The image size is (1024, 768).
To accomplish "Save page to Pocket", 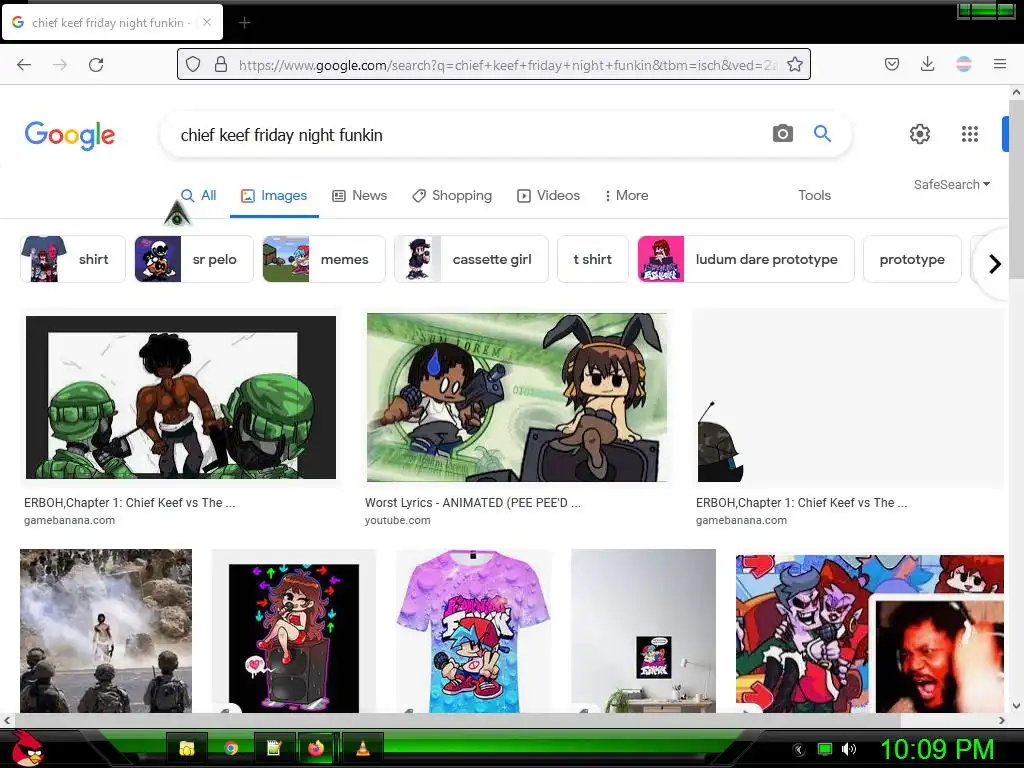I will click(892, 64).
